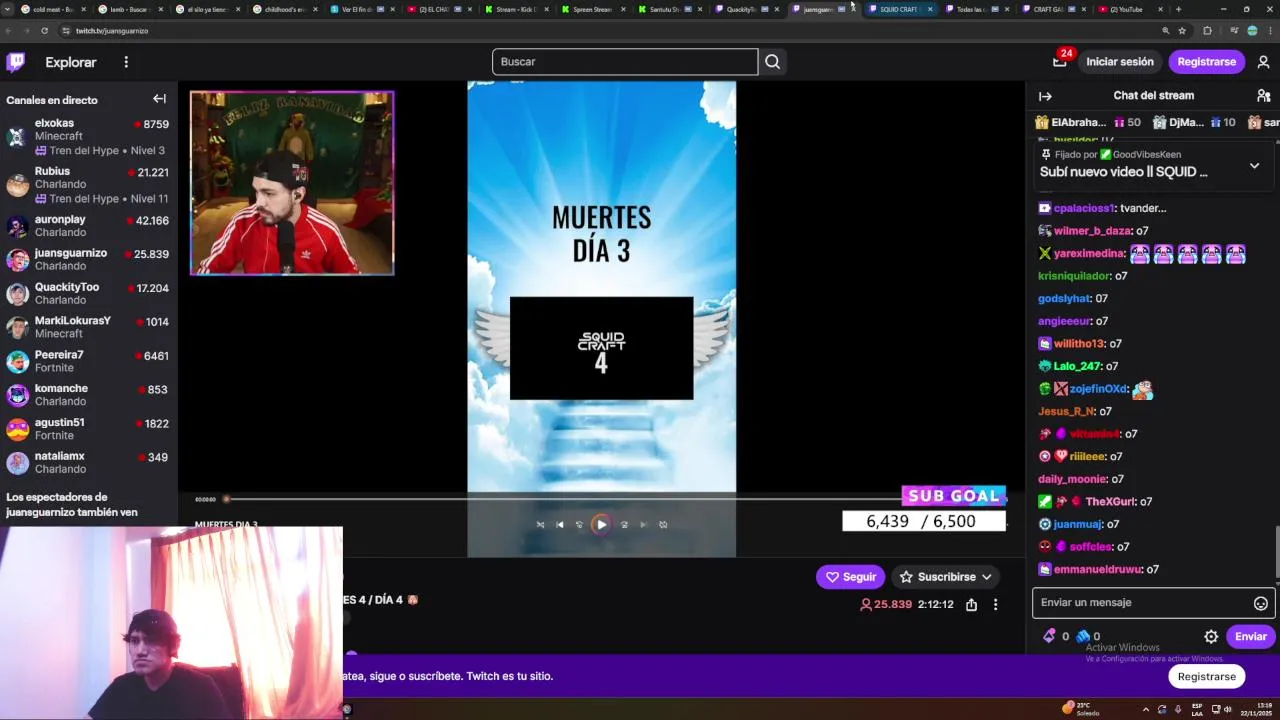The height and width of the screenshot is (720, 1280).
Task: Click the bits fist icon
Action: [x=1082, y=636]
